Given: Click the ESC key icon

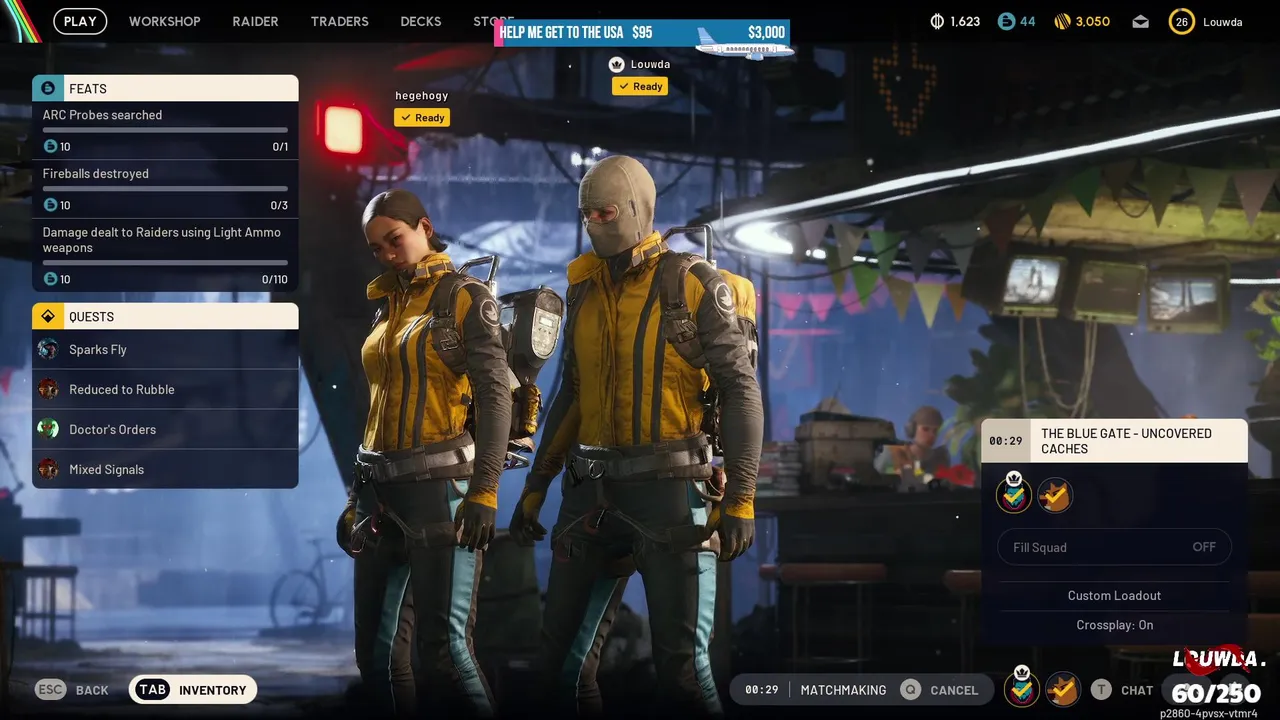Looking at the screenshot, I should 51,689.
